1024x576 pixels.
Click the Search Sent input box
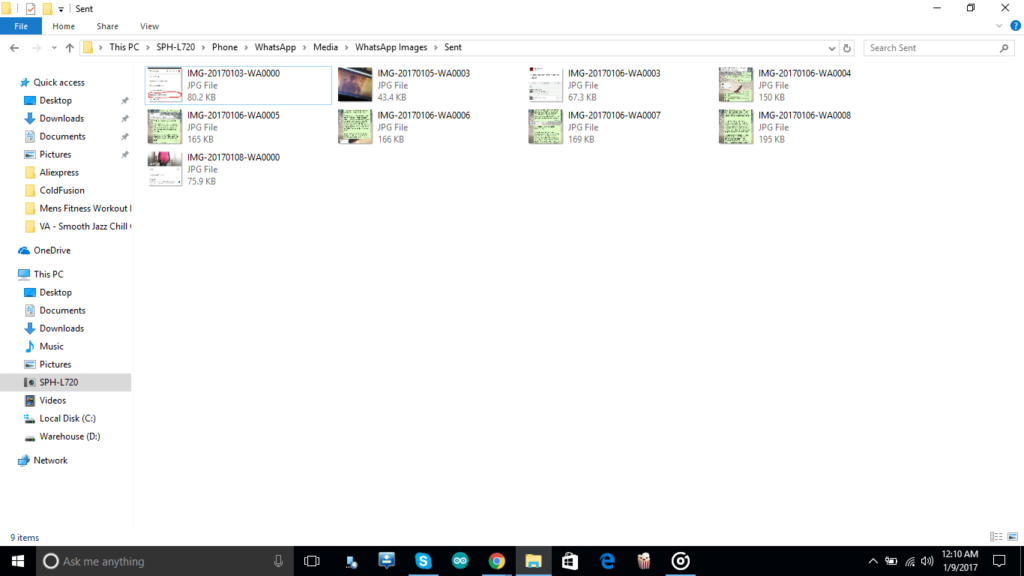930,48
